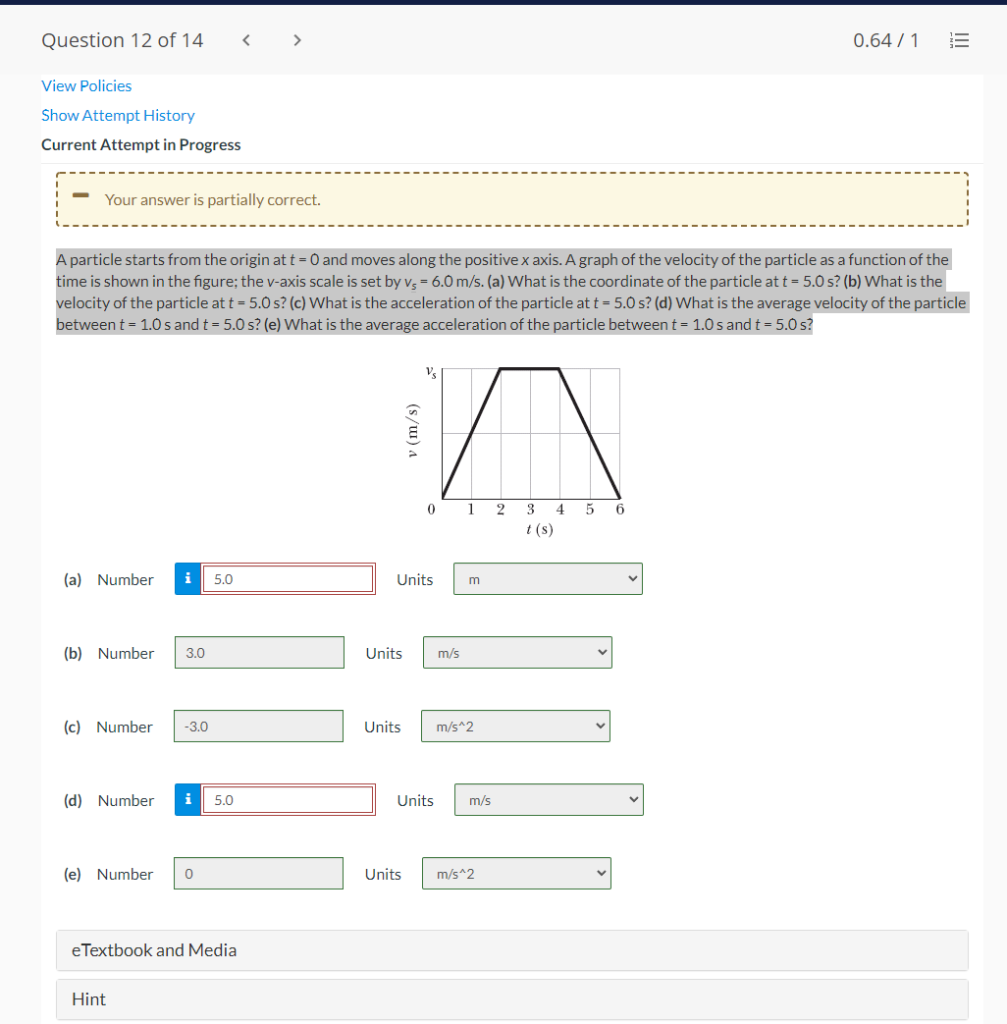This screenshot has height=1024, width=1007.
Task: Click the number field for part (a)
Action: click(288, 579)
